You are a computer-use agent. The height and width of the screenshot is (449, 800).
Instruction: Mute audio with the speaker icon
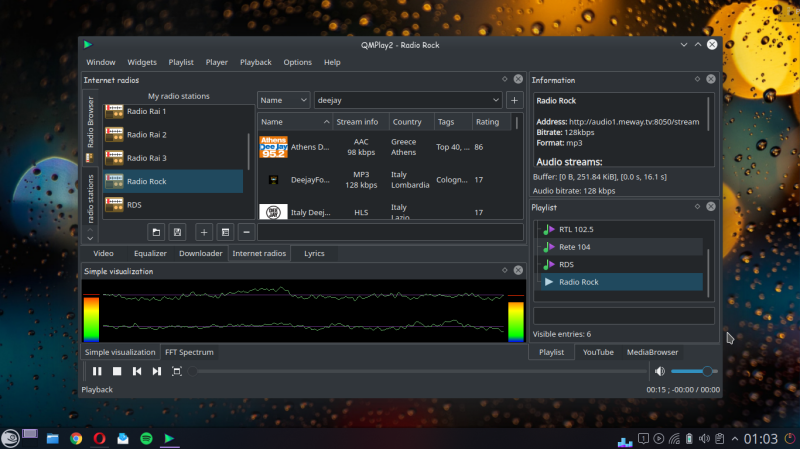pos(660,371)
